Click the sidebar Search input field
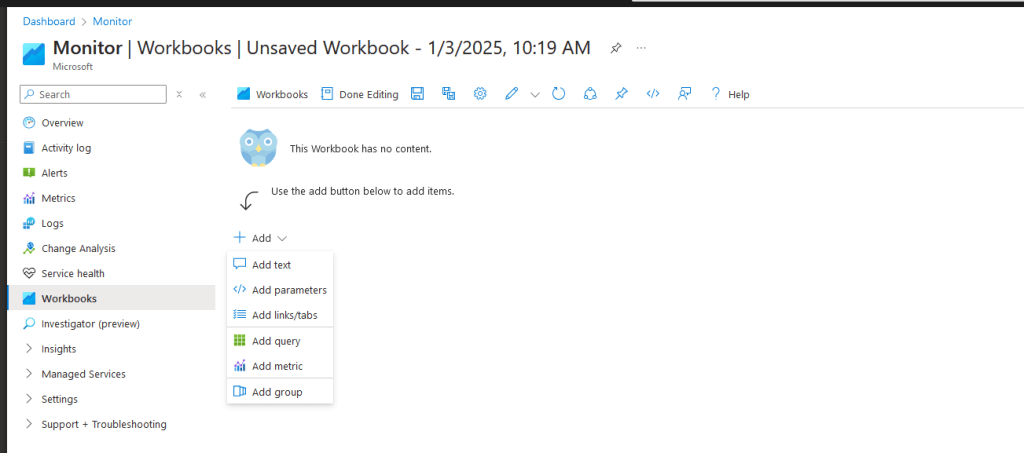The height and width of the screenshot is (453, 1024). click(x=98, y=94)
